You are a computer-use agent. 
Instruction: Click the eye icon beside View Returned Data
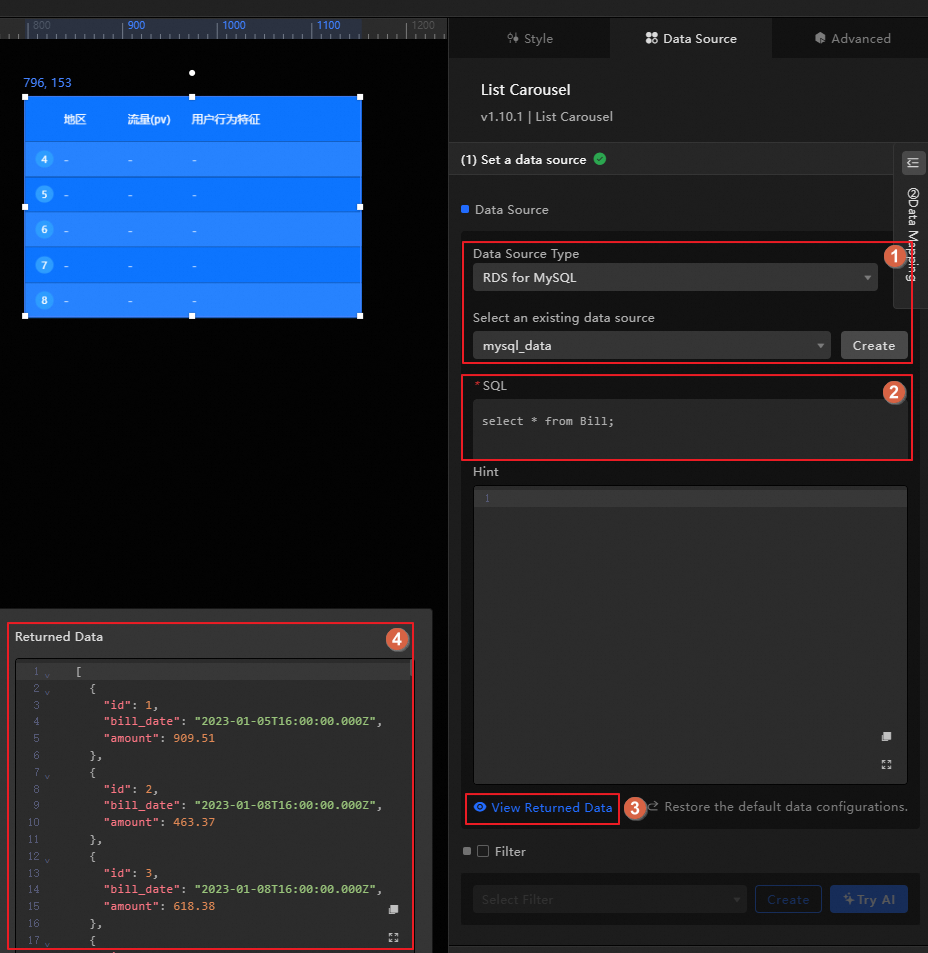(480, 807)
